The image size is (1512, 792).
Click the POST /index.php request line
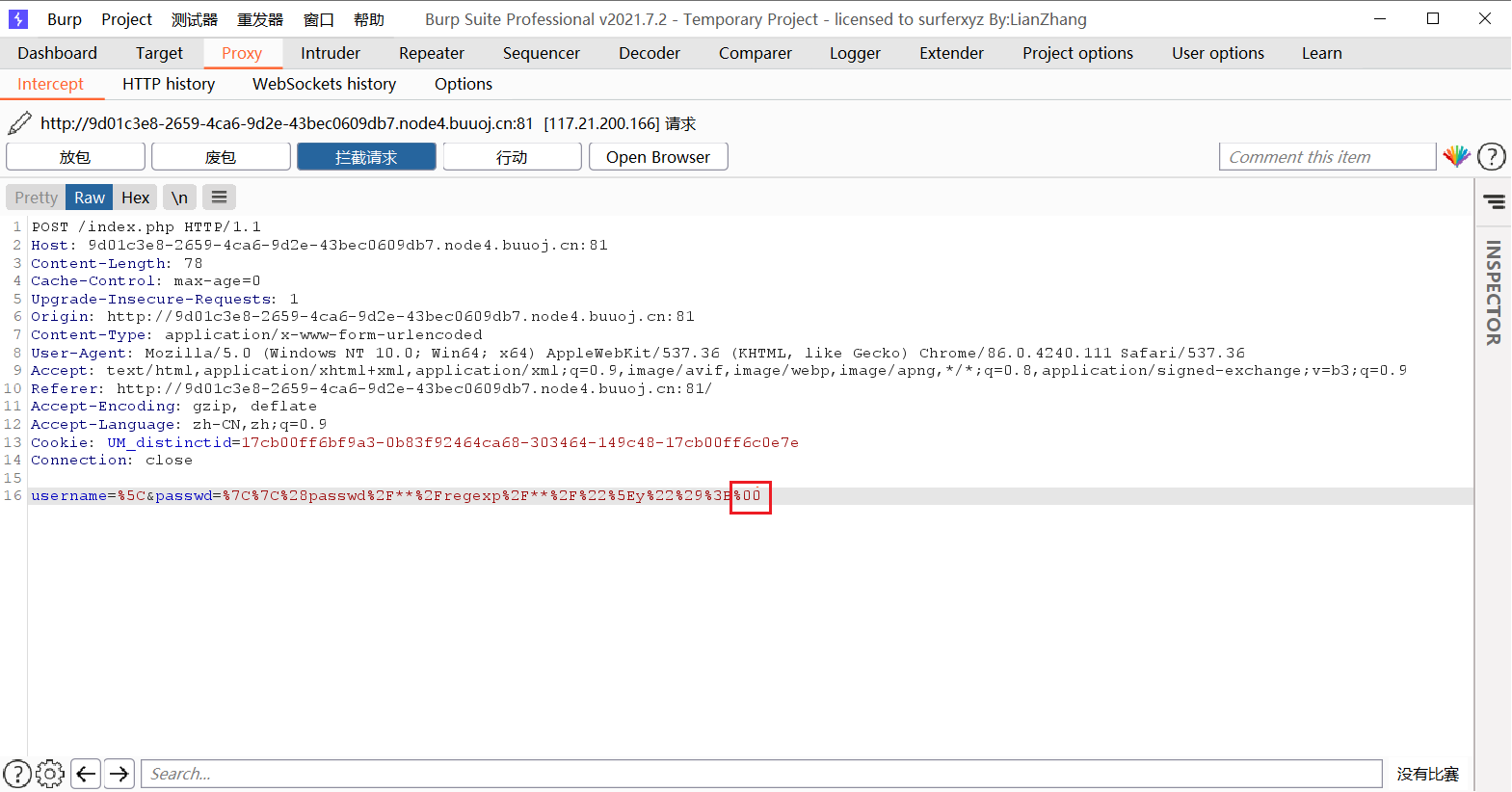pyautogui.click(x=146, y=227)
